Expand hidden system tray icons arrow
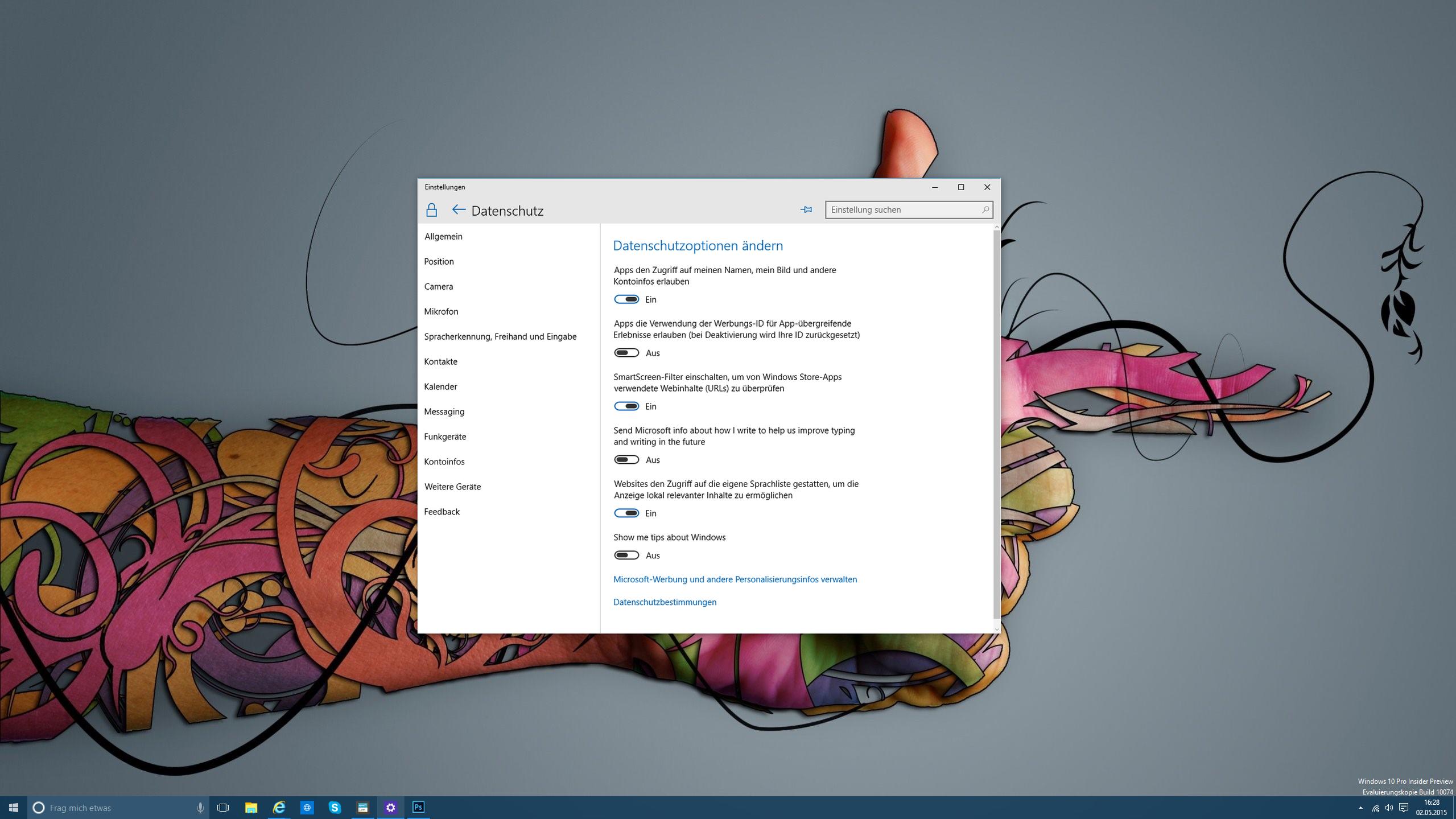 (x=1360, y=808)
